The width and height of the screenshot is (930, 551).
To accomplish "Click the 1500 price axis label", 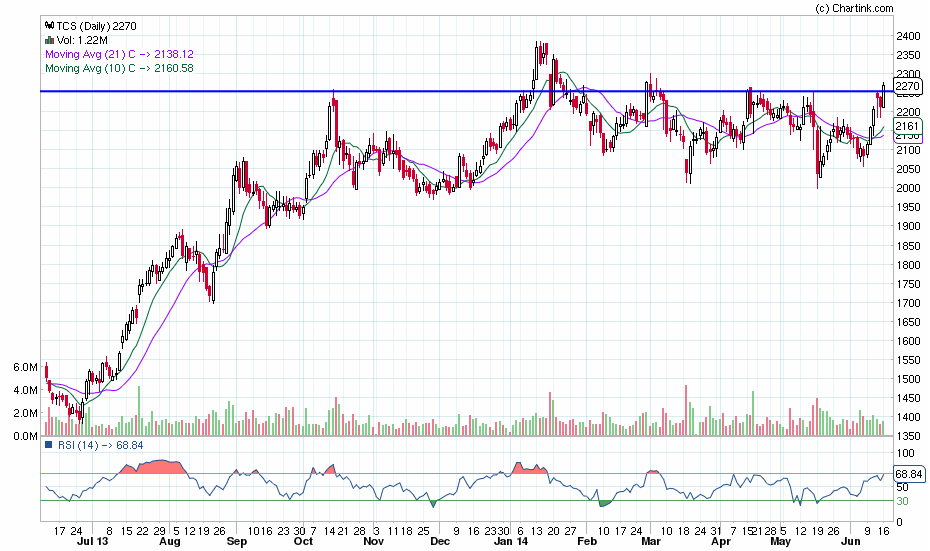I will (909, 379).
